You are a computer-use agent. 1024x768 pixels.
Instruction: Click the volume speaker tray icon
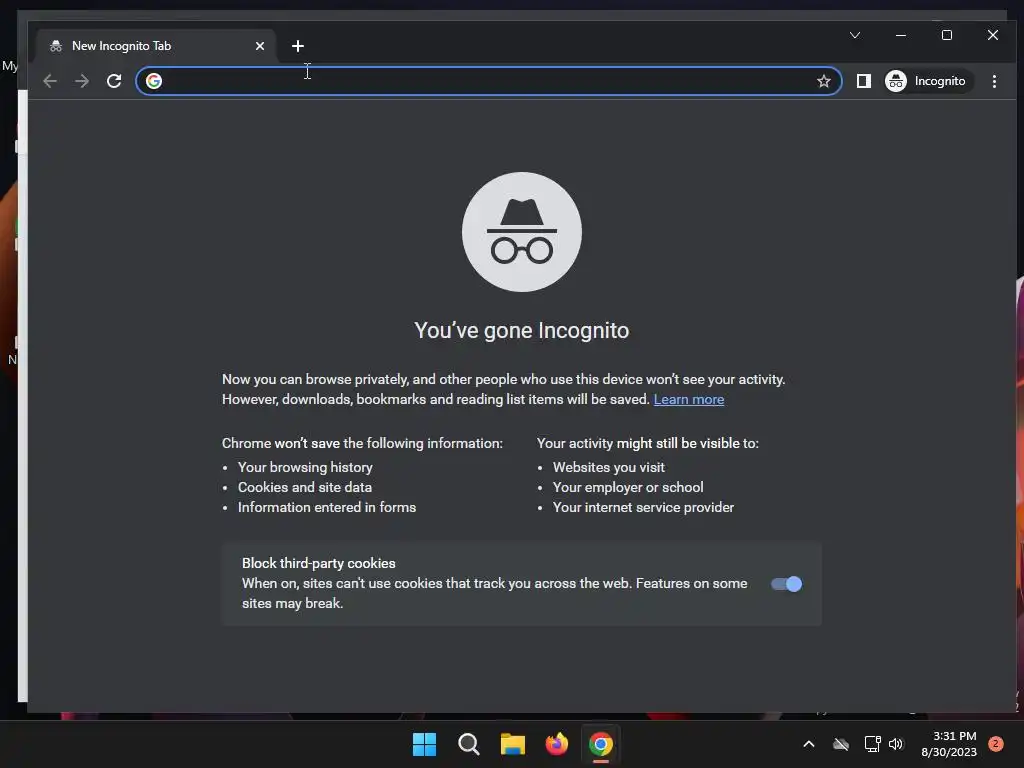coord(896,744)
